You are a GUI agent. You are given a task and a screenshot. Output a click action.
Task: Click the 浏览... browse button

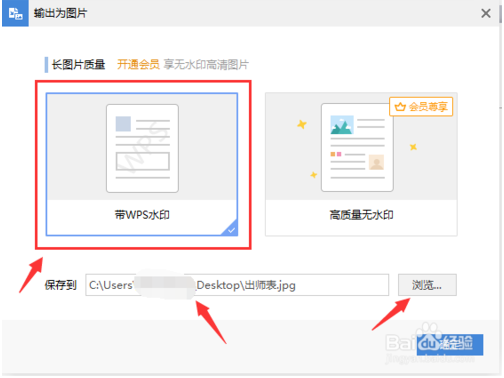coord(427,285)
